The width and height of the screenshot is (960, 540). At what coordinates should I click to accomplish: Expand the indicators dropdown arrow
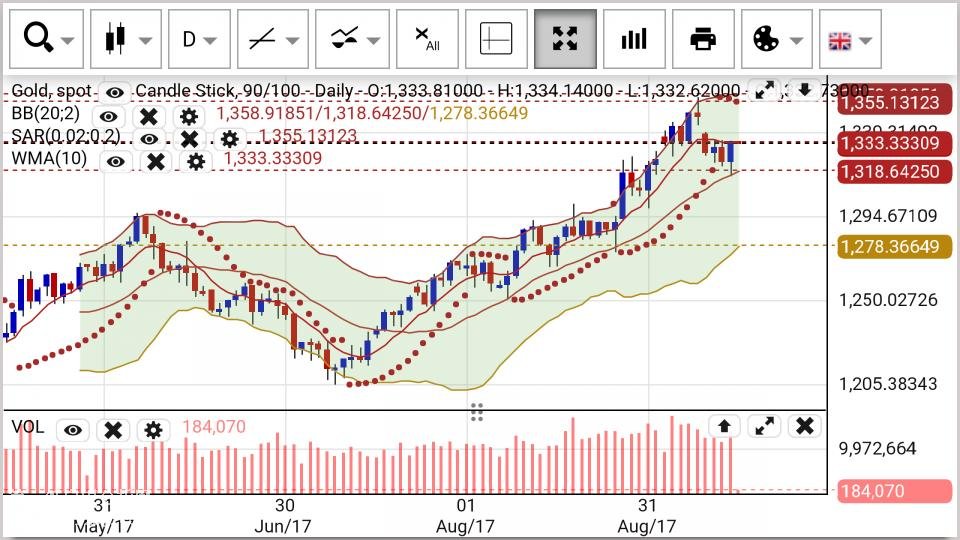pyautogui.click(x=373, y=41)
